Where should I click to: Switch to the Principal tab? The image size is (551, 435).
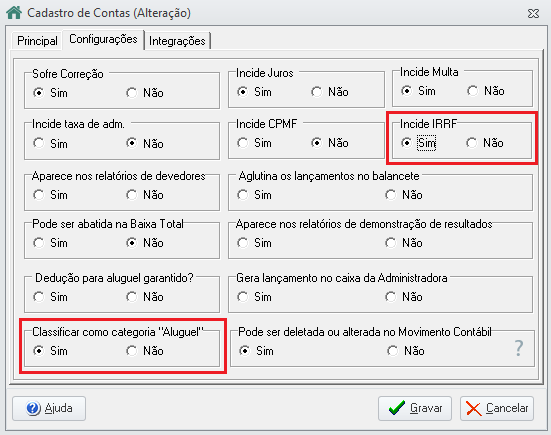click(x=37, y=41)
